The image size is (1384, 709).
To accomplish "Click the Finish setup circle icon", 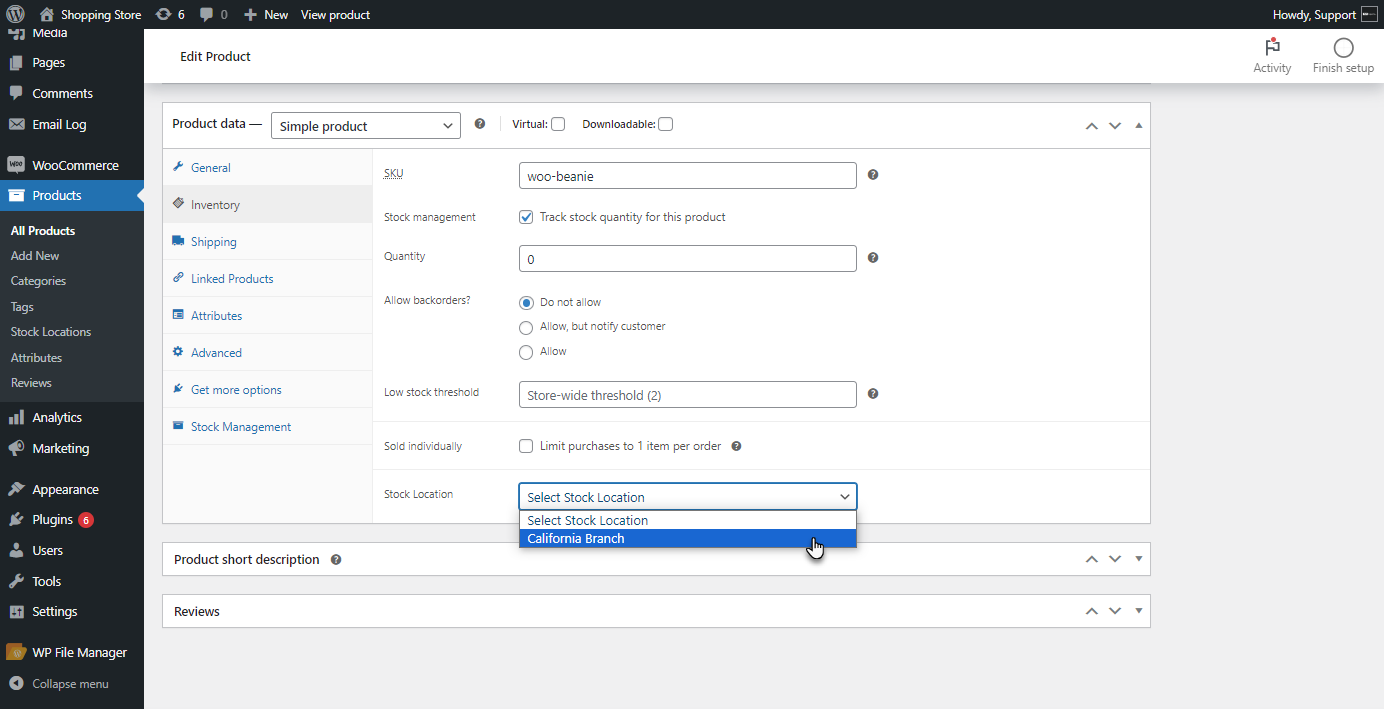I will pyautogui.click(x=1343, y=47).
